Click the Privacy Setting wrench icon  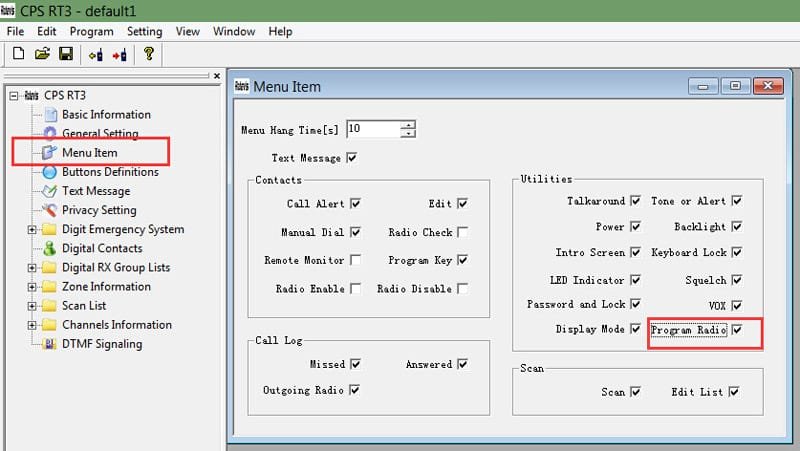[x=49, y=210]
